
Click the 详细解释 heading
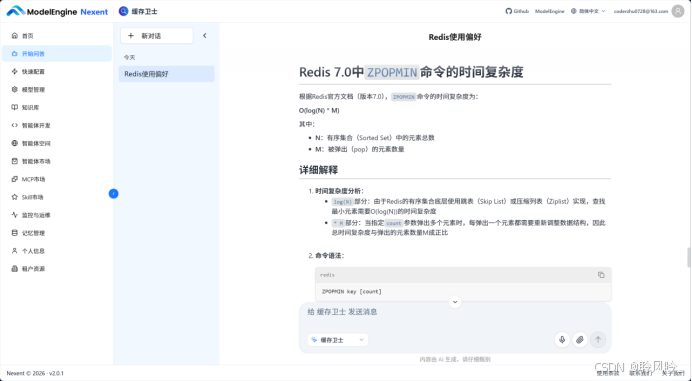(x=319, y=170)
